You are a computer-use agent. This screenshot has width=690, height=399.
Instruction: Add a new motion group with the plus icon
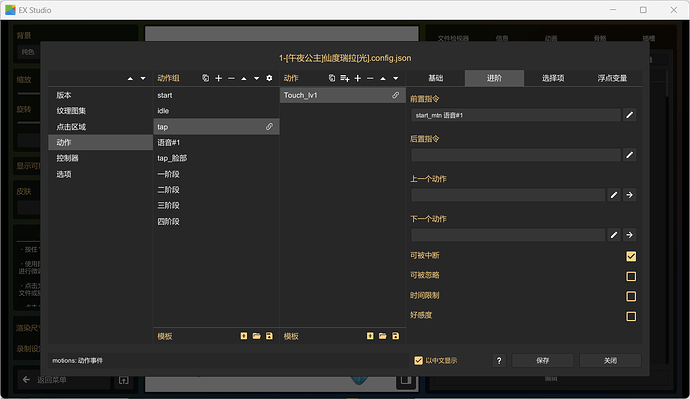[x=218, y=78]
